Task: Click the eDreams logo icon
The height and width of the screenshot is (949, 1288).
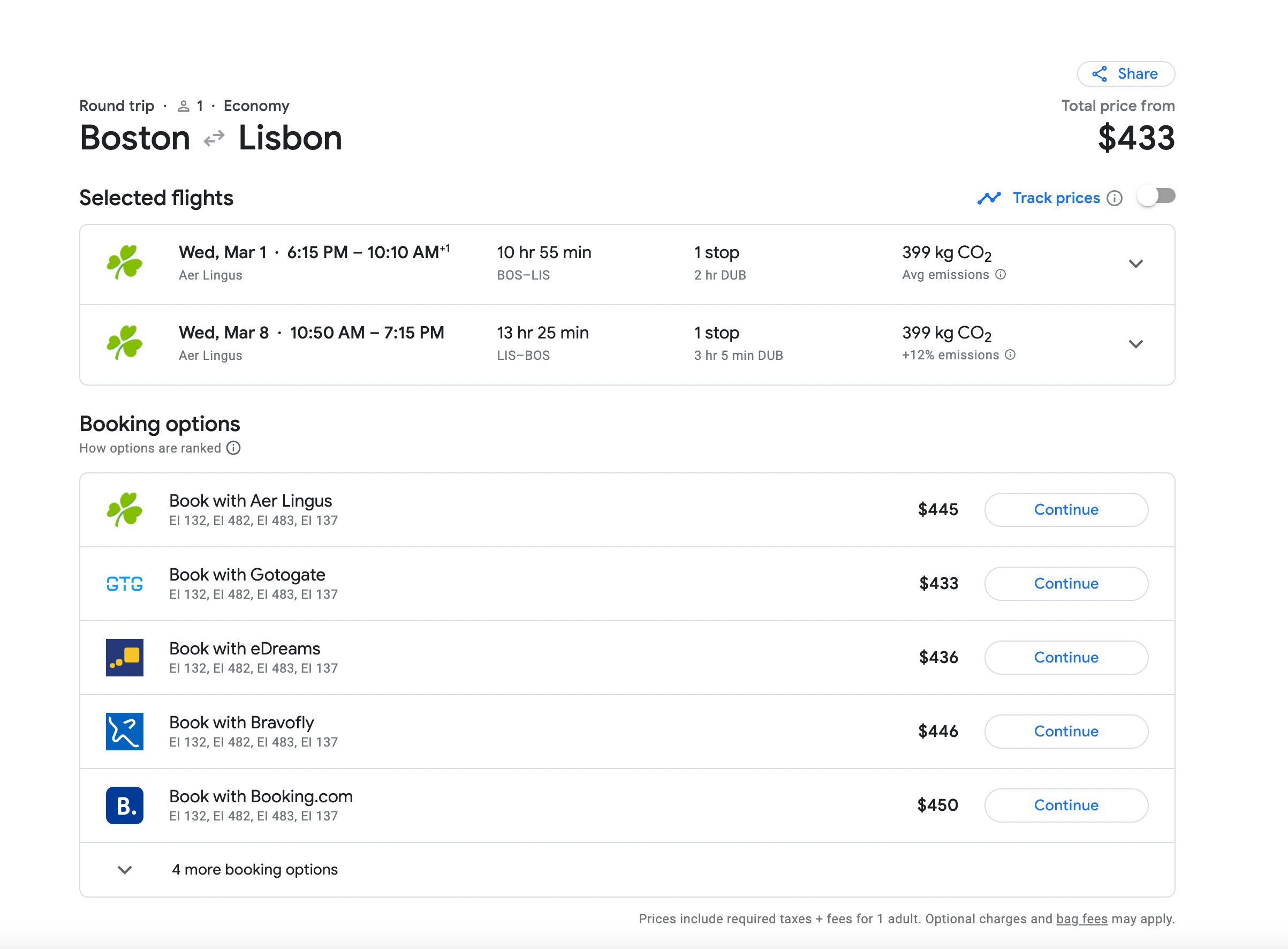Action: click(125, 657)
